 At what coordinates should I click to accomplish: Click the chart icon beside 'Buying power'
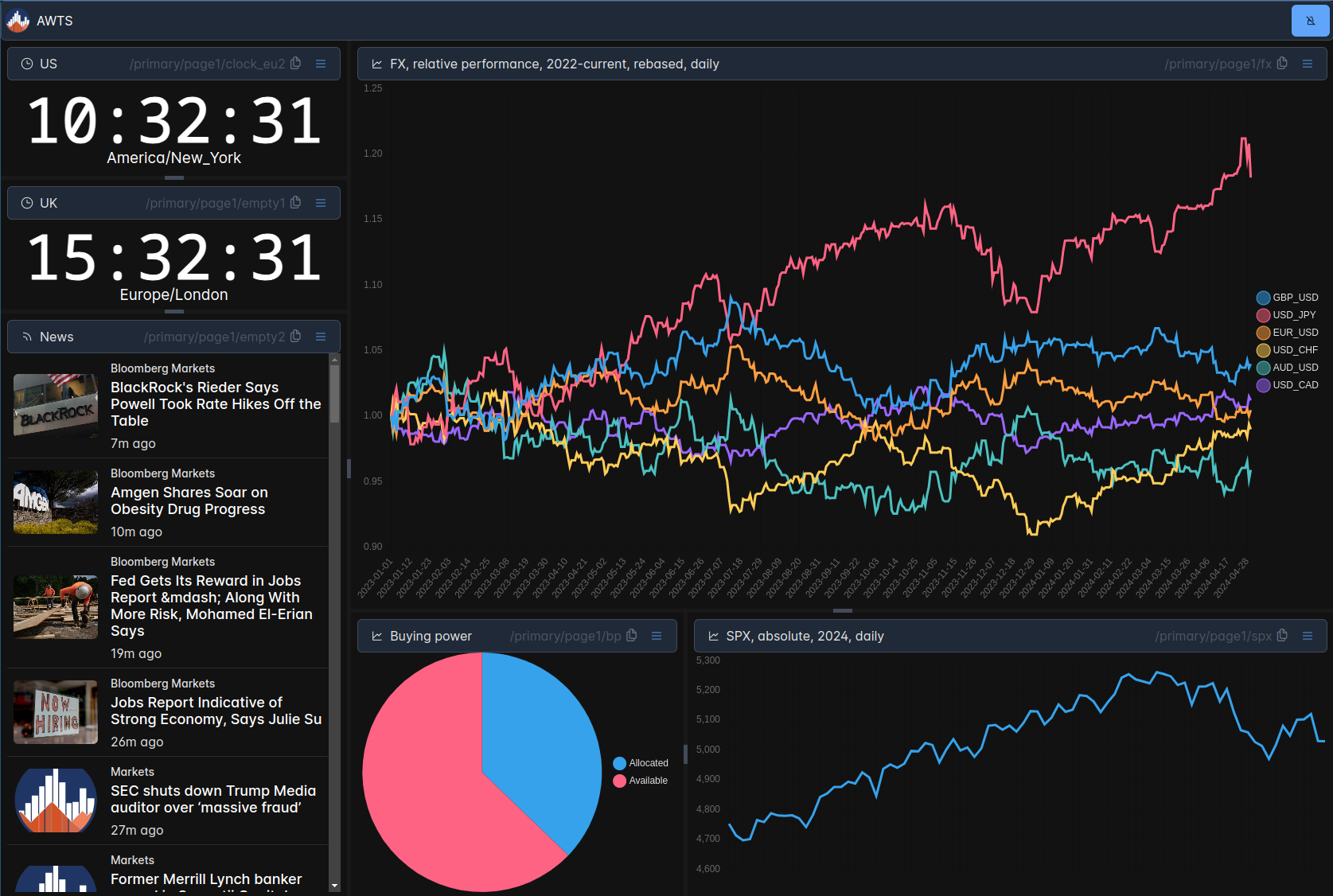(376, 636)
